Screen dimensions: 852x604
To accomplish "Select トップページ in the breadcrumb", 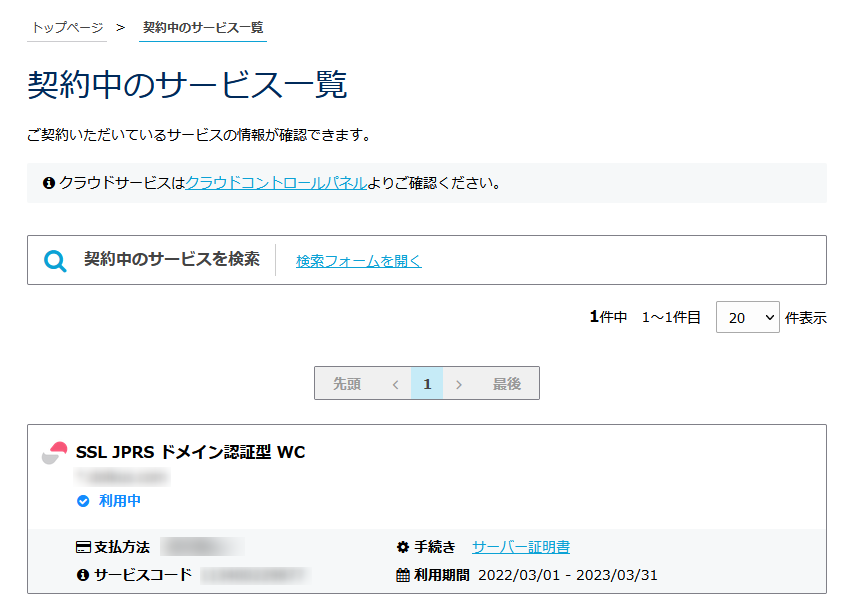I will point(66,30).
